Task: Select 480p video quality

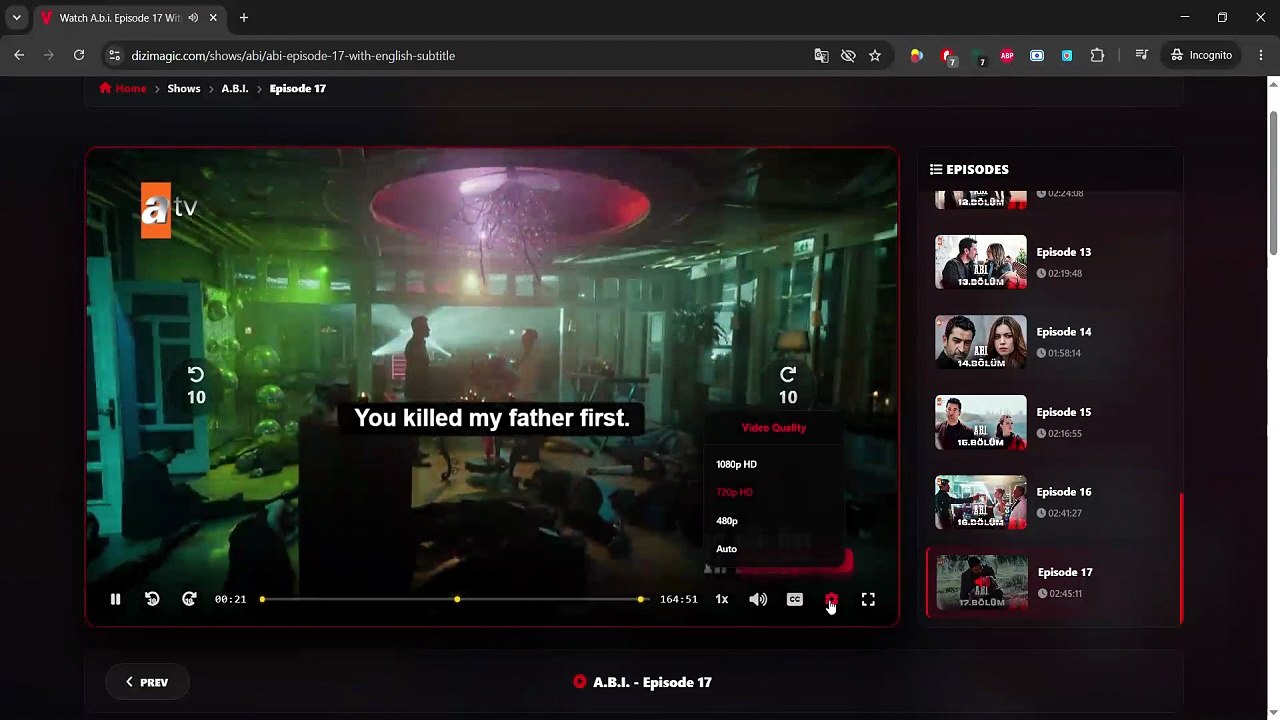Action: click(x=727, y=521)
